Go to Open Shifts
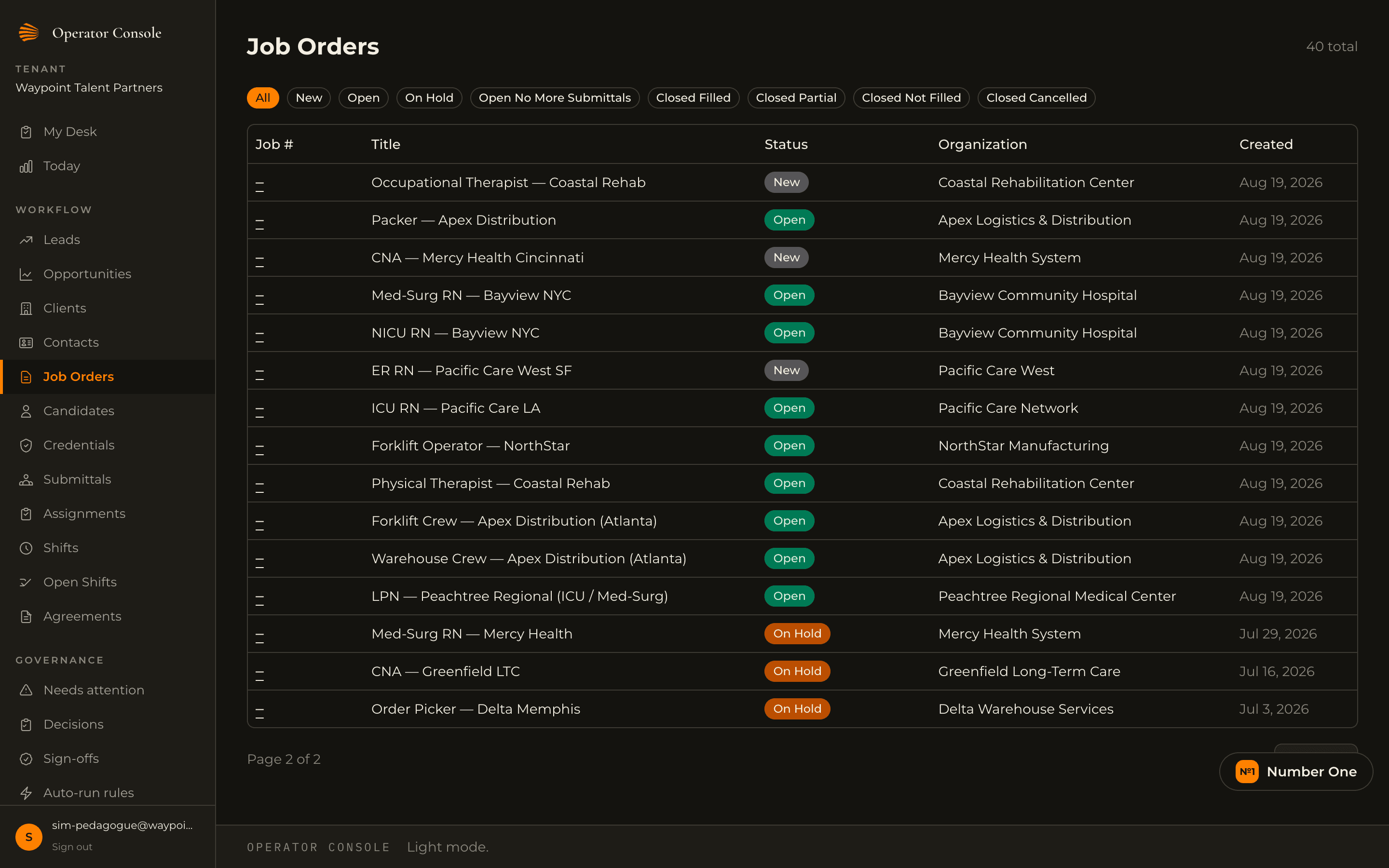This screenshot has width=1389, height=868. coord(108,582)
